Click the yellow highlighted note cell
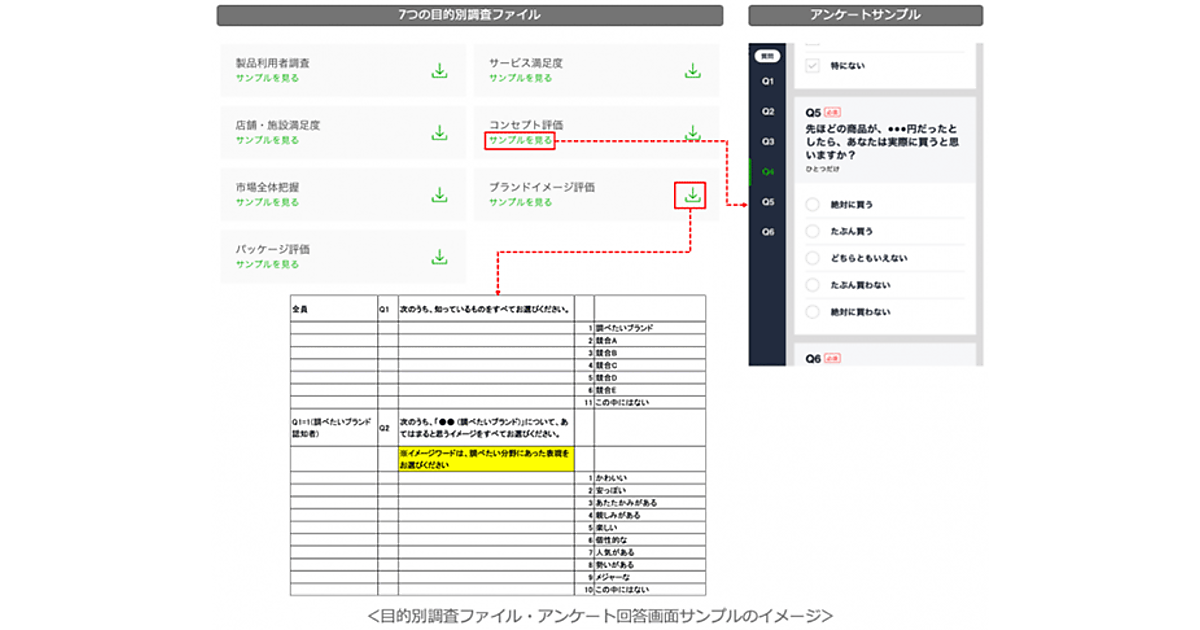Screen dimensions: 1200x630 click(486, 459)
